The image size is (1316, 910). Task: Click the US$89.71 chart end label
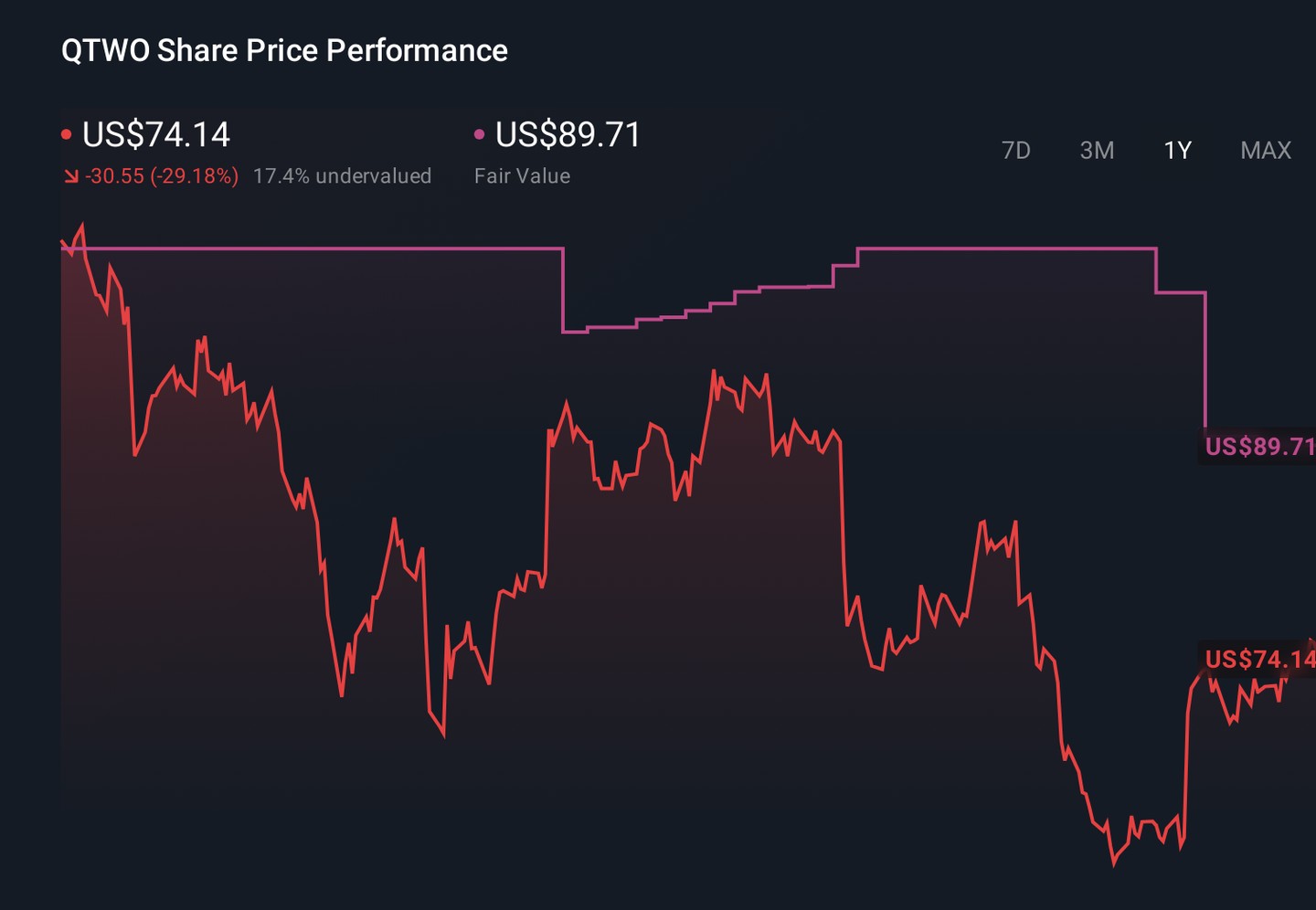pyautogui.click(x=1259, y=446)
